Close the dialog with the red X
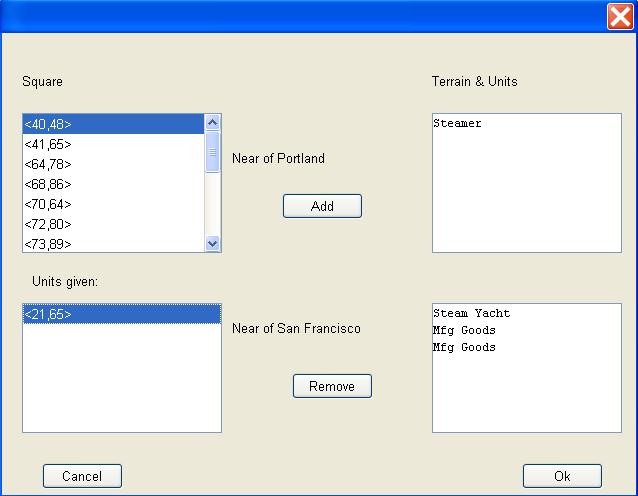The height and width of the screenshot is (496, 638). coord(619,16)
